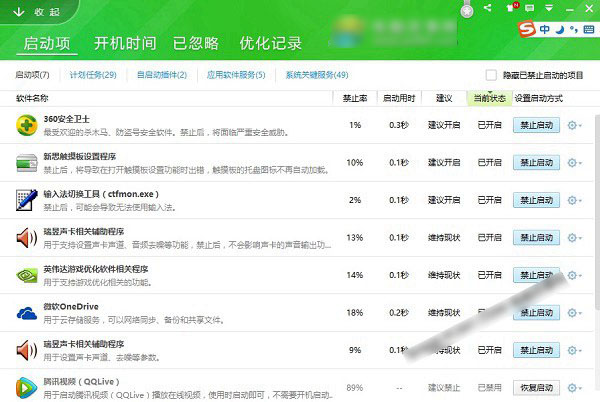The width and height of the screenshot is (600, 402).
Task: Click the vertical scrollbar of the list
Action: (x=597, y=212)
